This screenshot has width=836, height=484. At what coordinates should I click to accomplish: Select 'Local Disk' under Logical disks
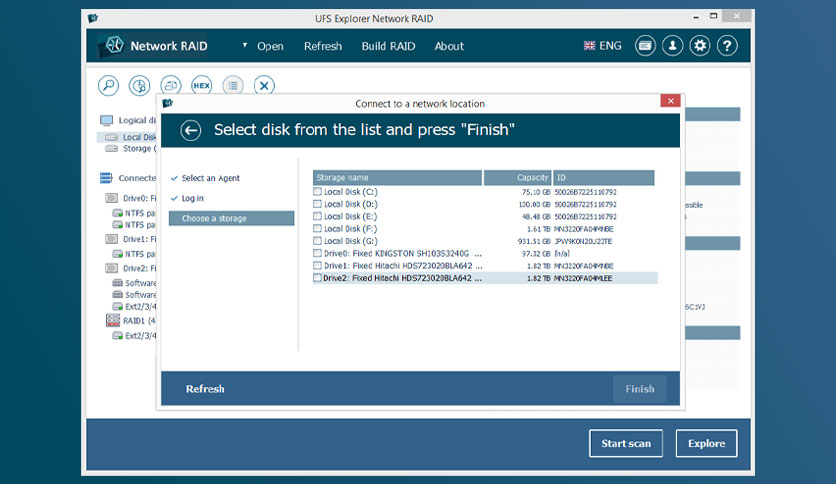[139, 137]
